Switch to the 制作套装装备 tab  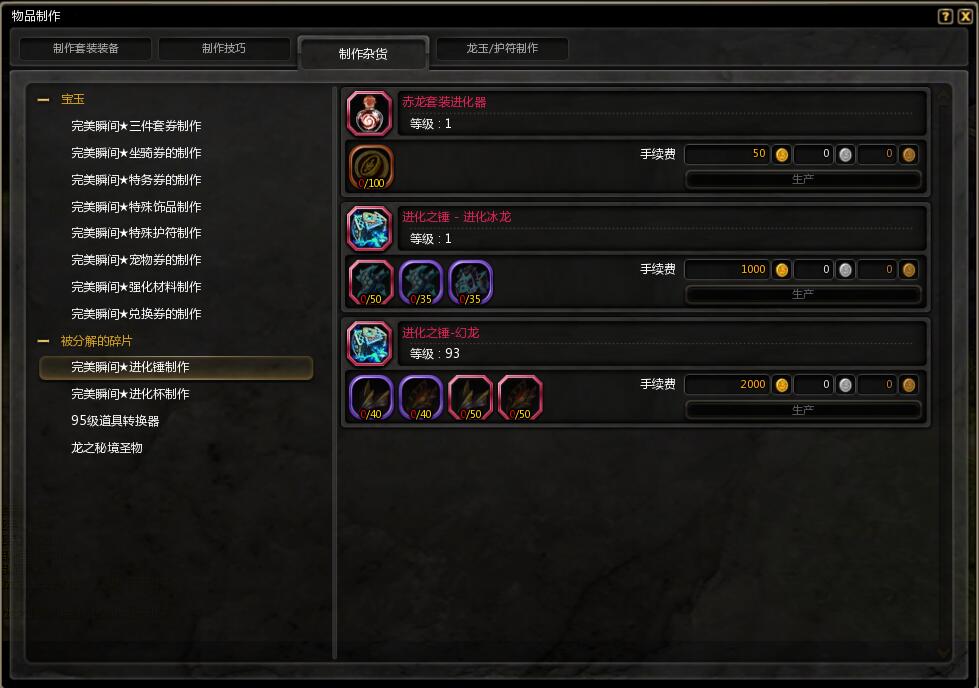pos(86,48)
